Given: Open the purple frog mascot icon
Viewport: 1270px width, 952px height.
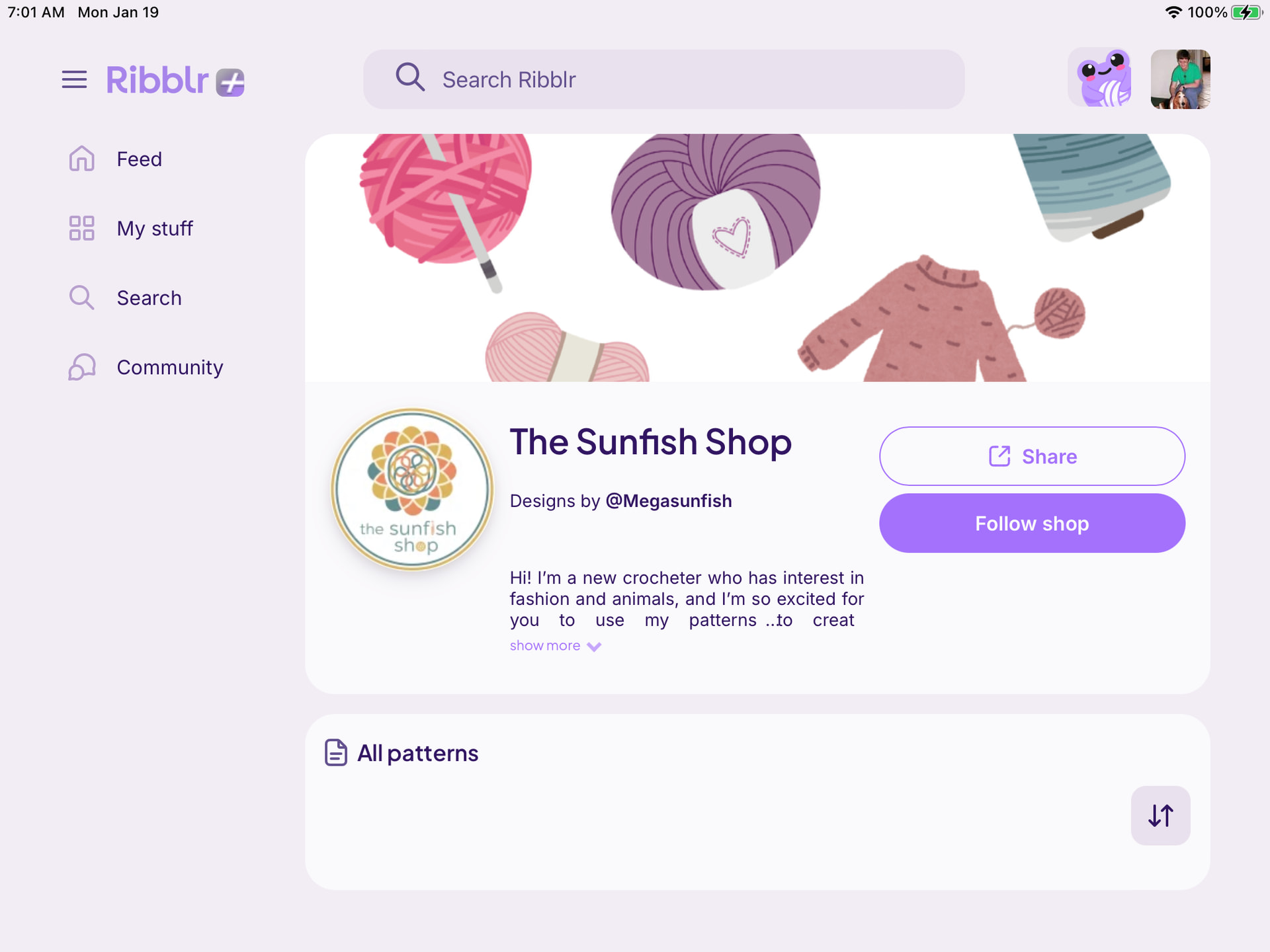Looking at the screenshot, I should coord(1101,79).
